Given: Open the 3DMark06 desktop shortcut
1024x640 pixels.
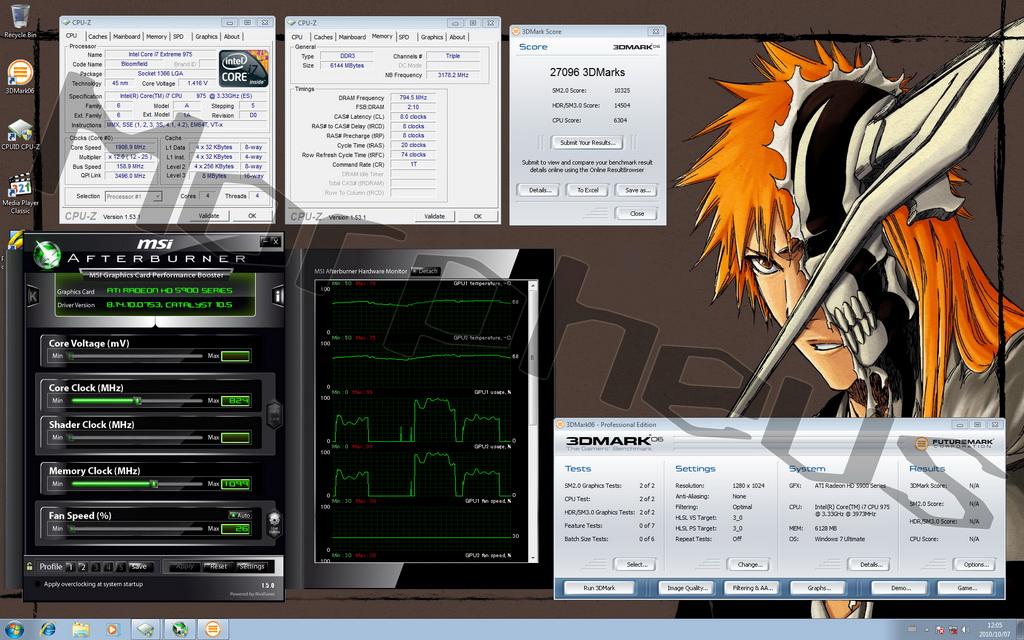Looking at the screenshot, I should coord(20,76).
